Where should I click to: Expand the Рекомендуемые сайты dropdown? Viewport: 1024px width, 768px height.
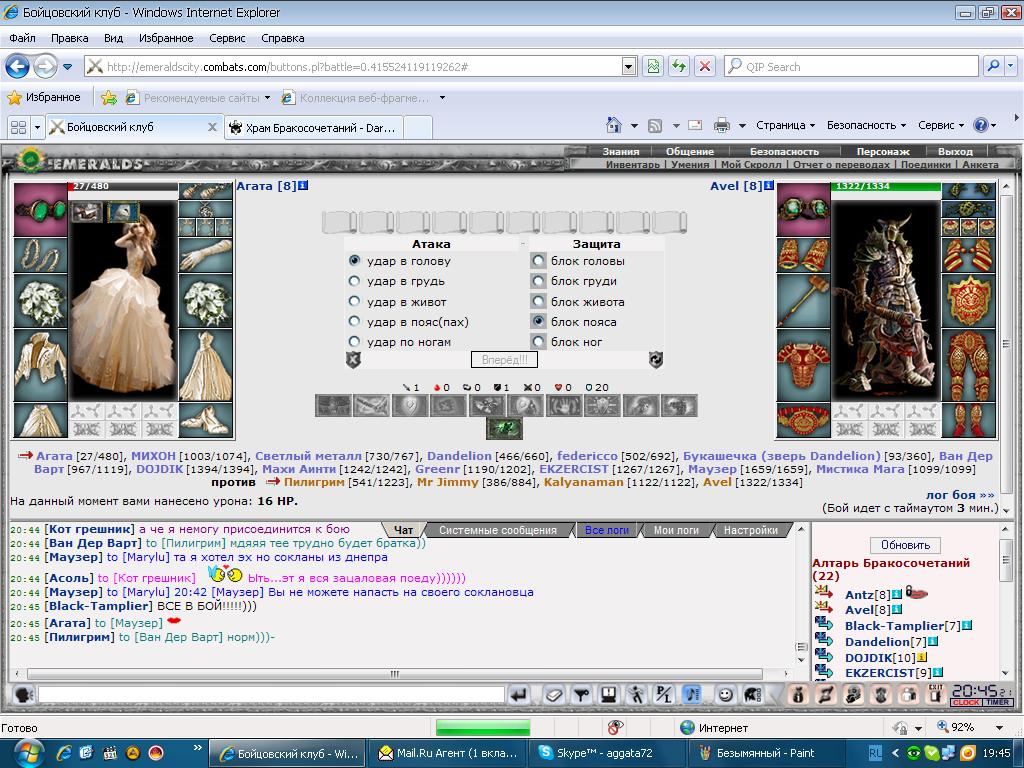click(267, 98)
